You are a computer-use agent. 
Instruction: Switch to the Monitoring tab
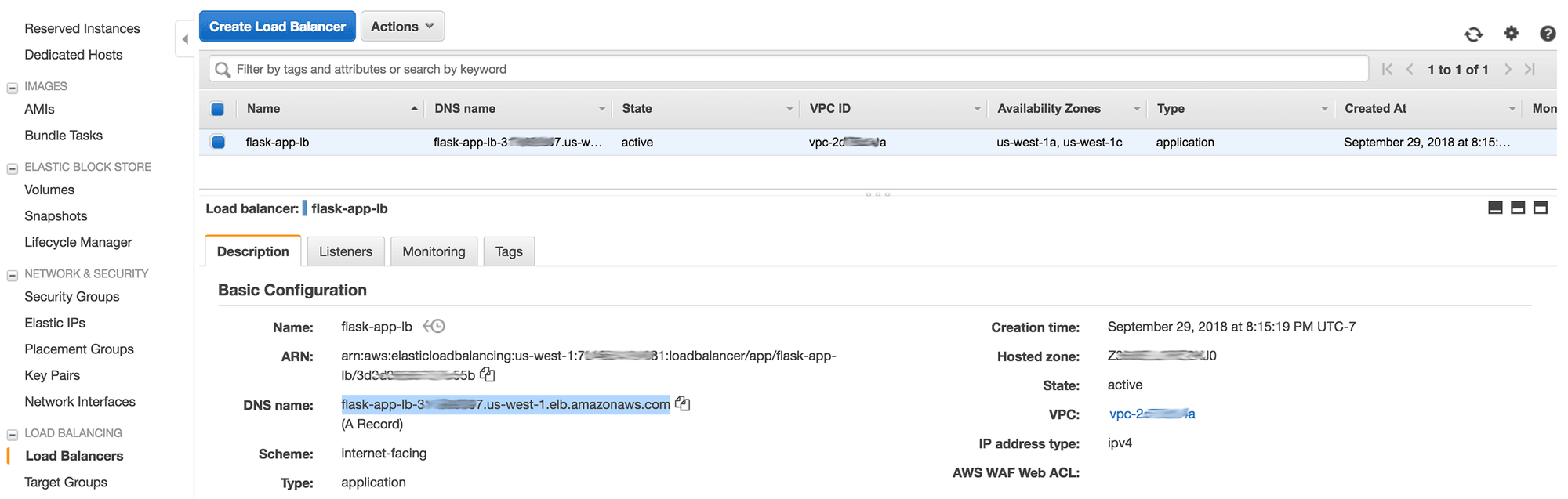(x=434, y=251)
